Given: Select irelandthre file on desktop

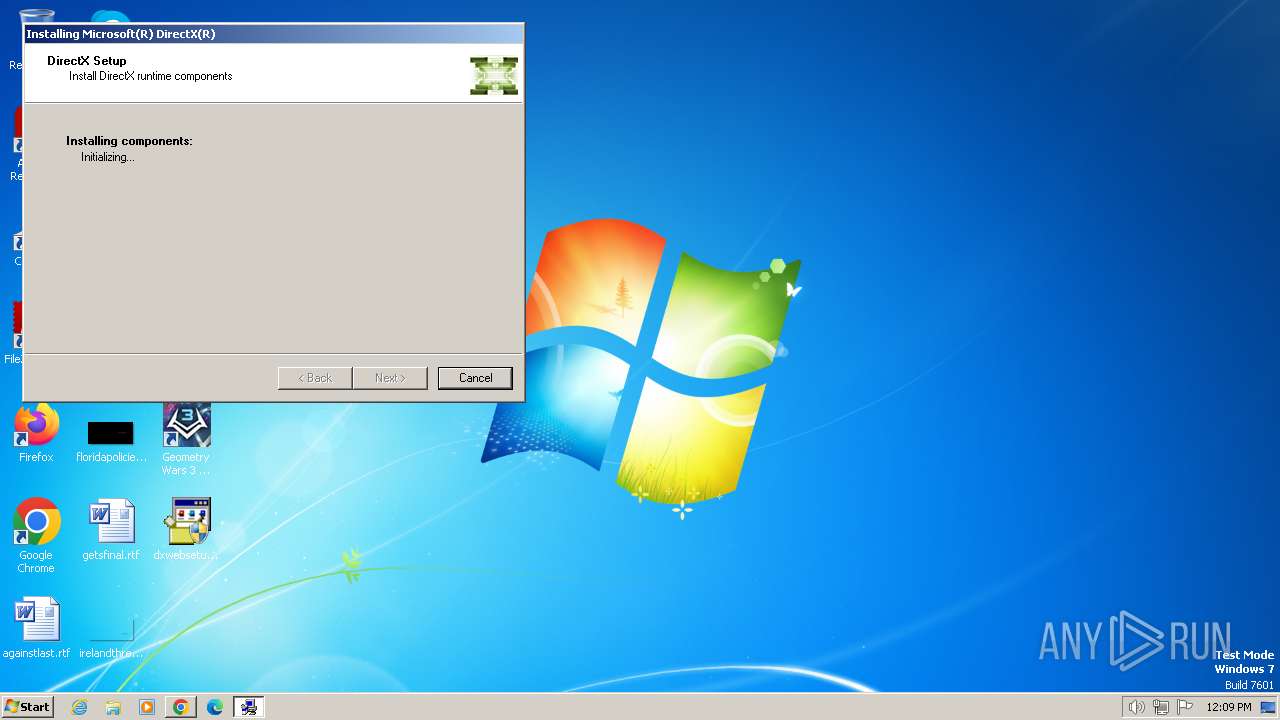Looking at the screenshot, I should pyautogui.click(x=111, y=638).
